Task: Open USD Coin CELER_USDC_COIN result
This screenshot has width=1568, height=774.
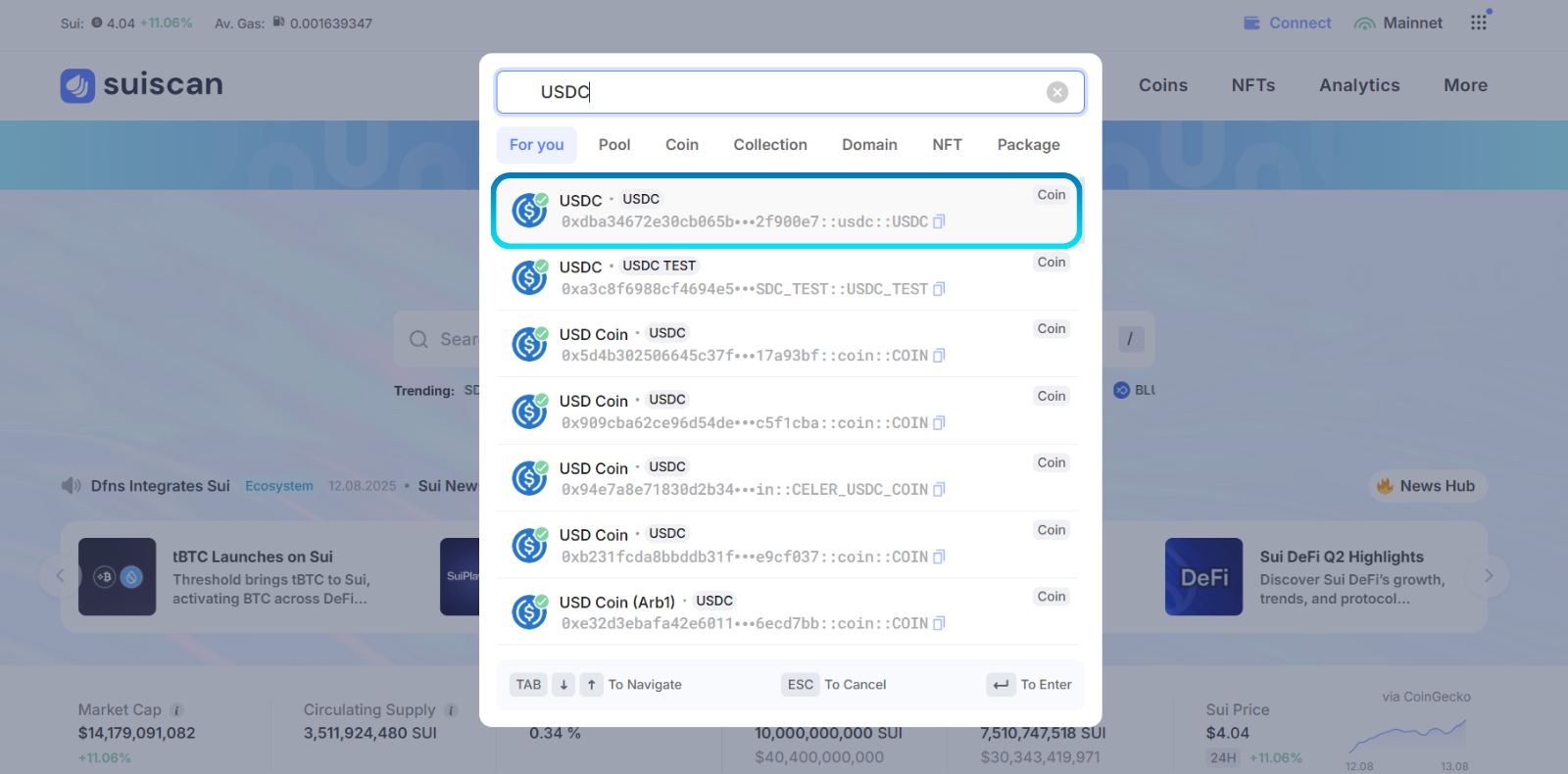Action: pyautogui.click(x=786, y=478)
